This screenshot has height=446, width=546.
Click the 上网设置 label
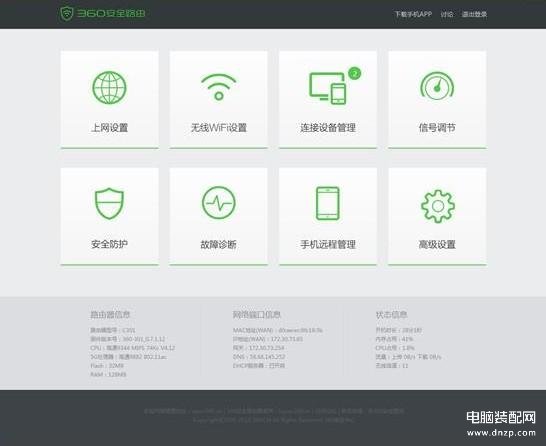point(109,128)
